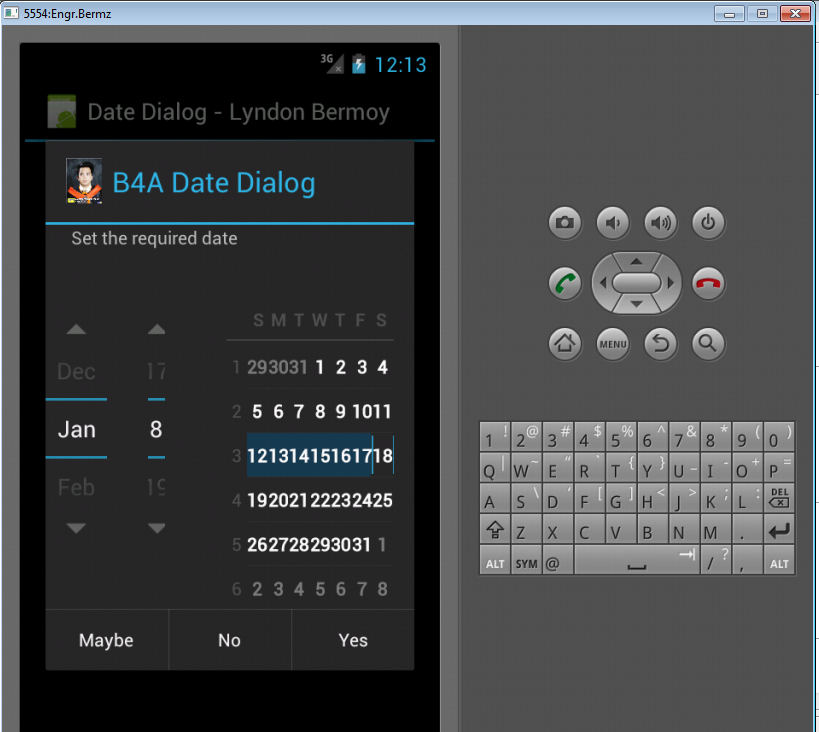Click the period key
The width and height of the screenshot is (819, 732).
747,530
